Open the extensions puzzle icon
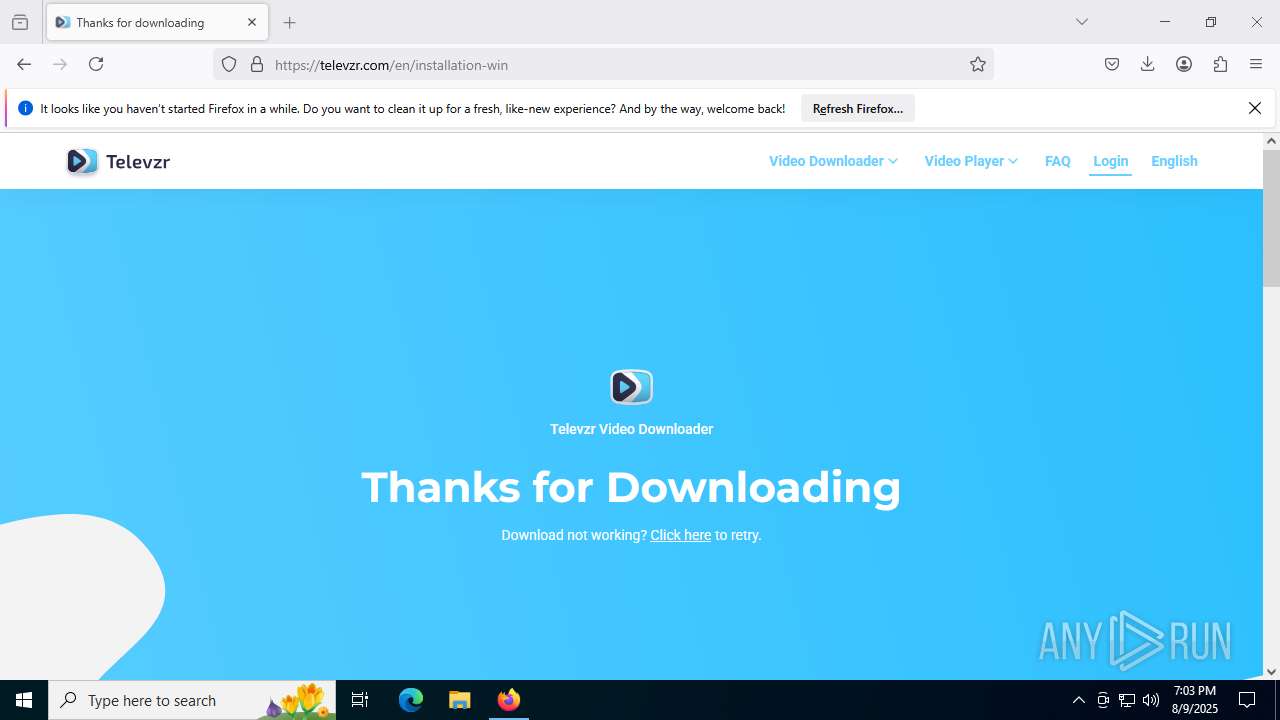The width and height of the screenshot is (1280, 720). tap(1220, 64)
